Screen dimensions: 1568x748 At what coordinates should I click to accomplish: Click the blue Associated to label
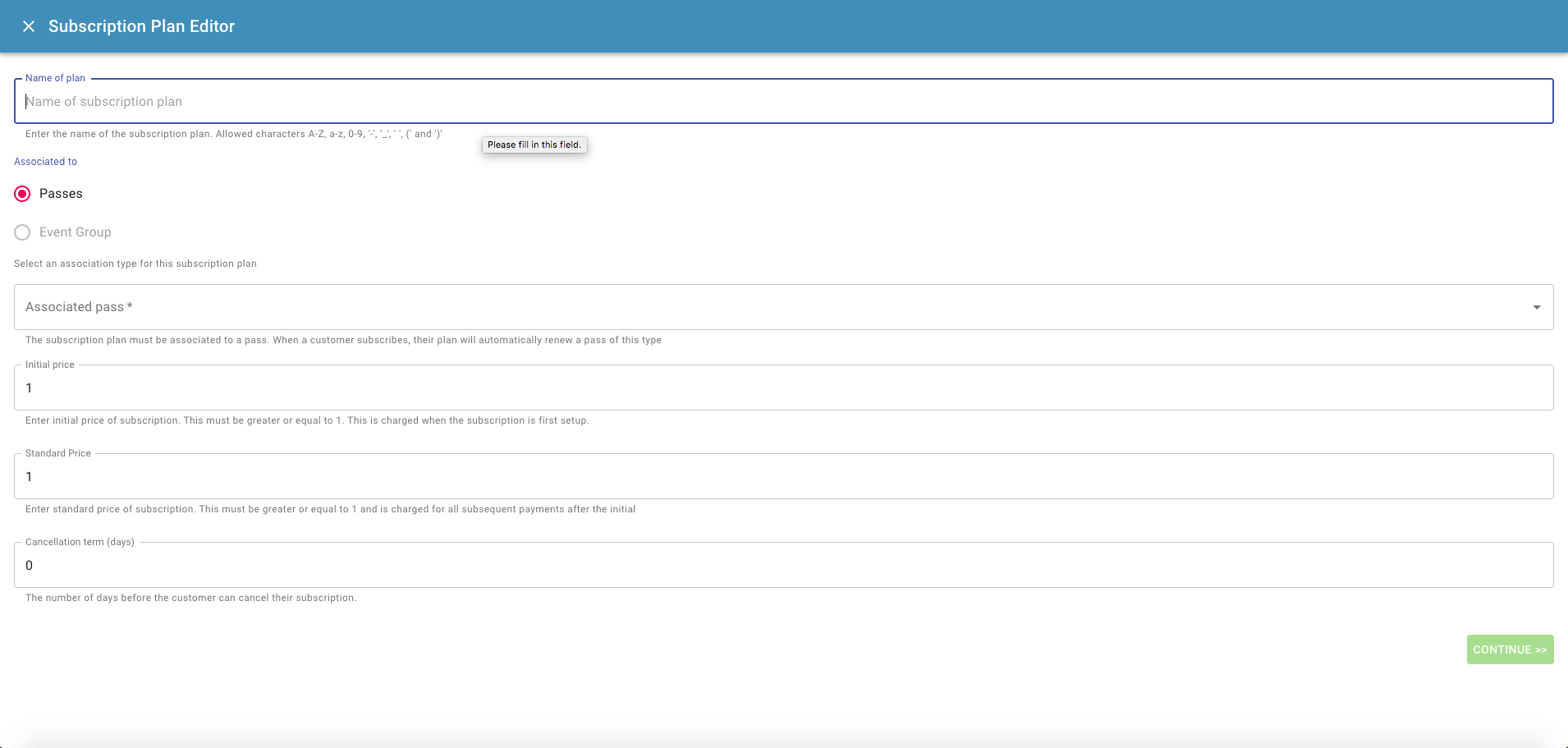pos(45,161)
